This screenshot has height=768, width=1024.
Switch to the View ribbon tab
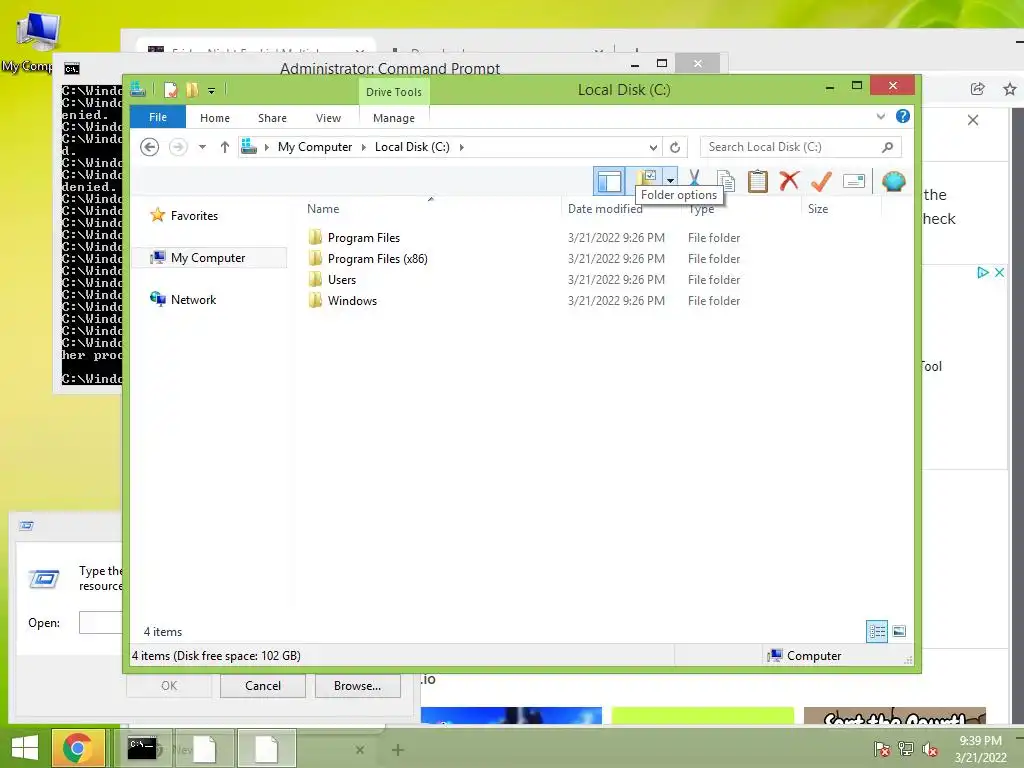coord(328,118)
